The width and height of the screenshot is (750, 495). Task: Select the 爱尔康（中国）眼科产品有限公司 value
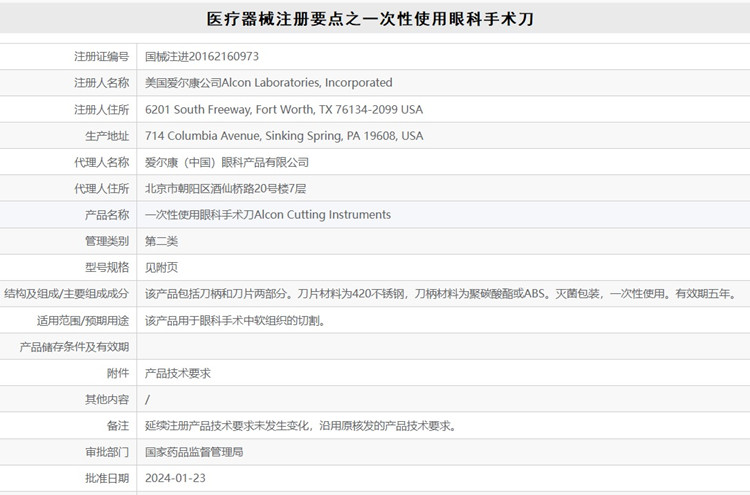tap(227, 162)
